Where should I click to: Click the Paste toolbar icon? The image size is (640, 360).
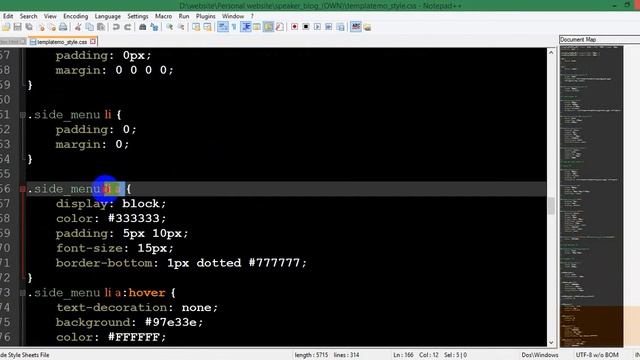[101, 27]
